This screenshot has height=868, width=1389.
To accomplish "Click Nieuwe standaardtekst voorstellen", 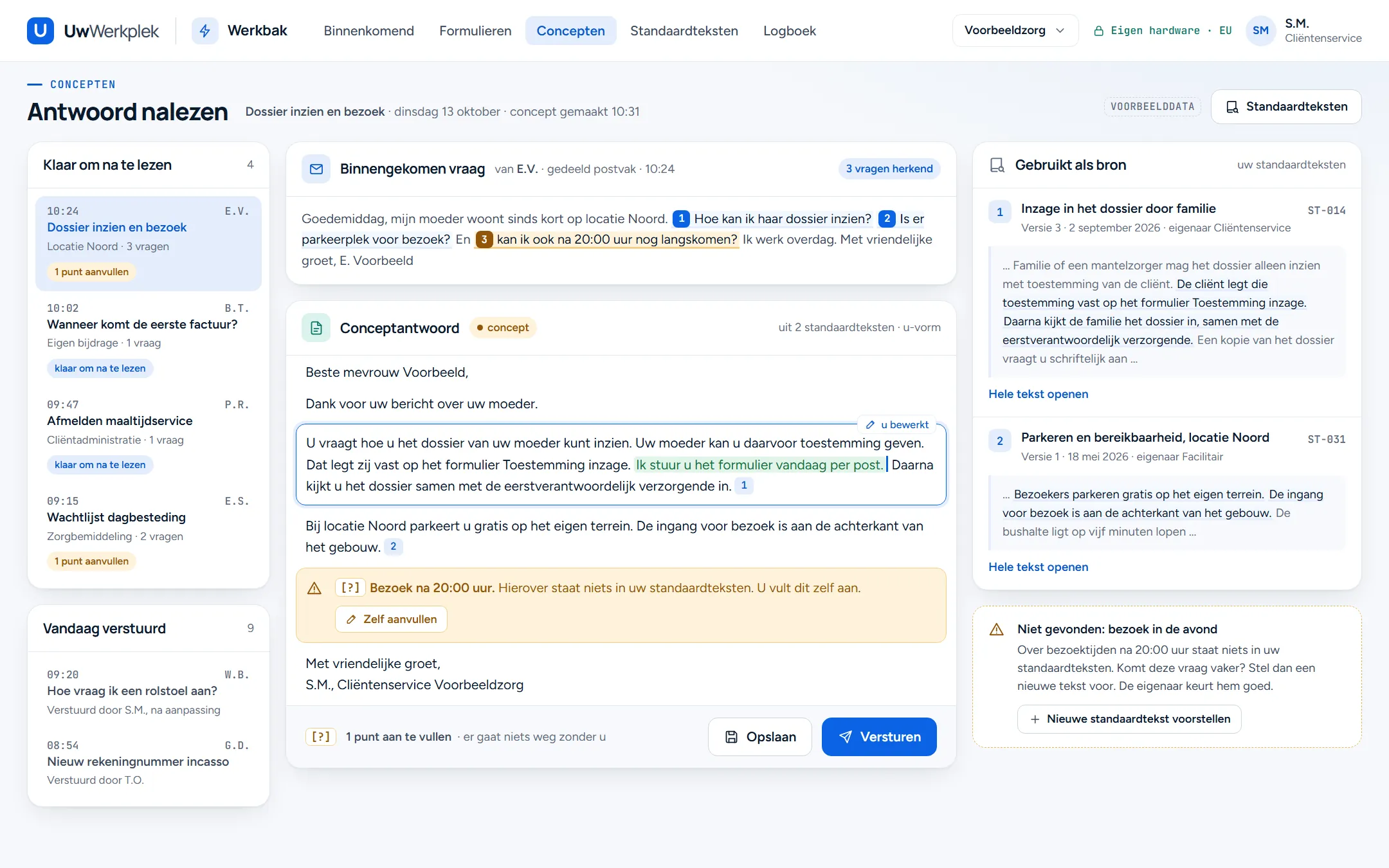I will 1129,719.
